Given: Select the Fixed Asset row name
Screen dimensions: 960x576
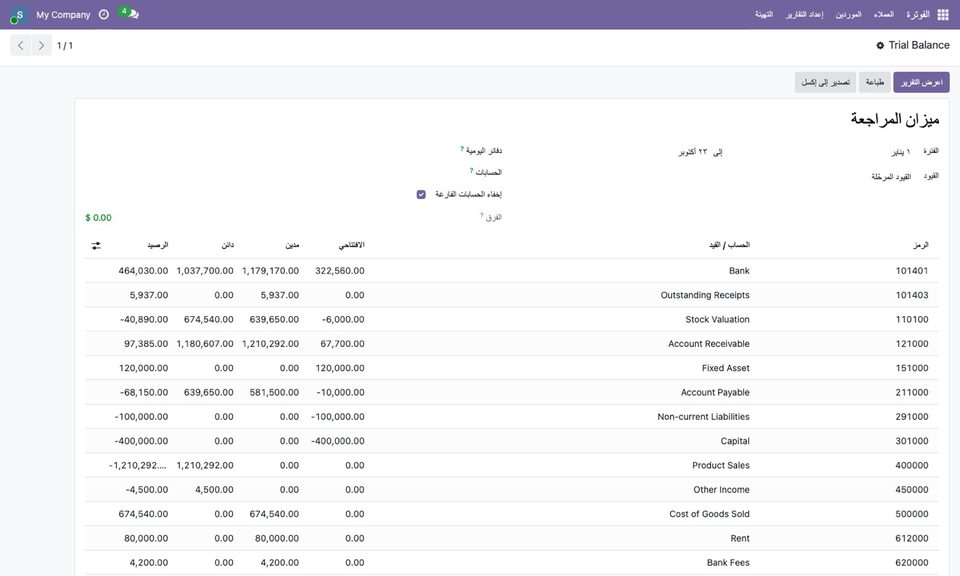Looking at the screenshot, I should click(x=726, y=368).
